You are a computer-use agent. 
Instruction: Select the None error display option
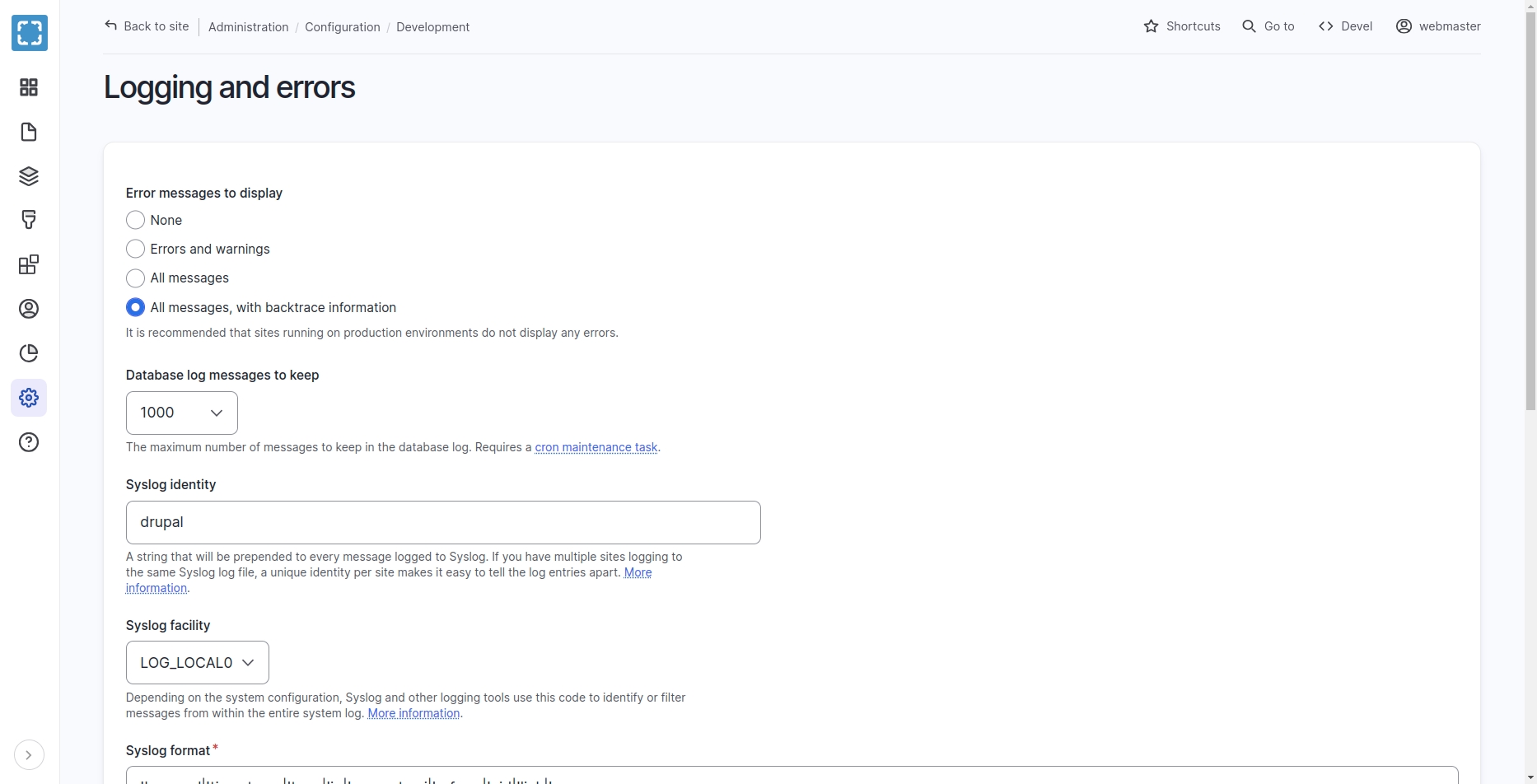pyautogui.click(x=136, y=220)
